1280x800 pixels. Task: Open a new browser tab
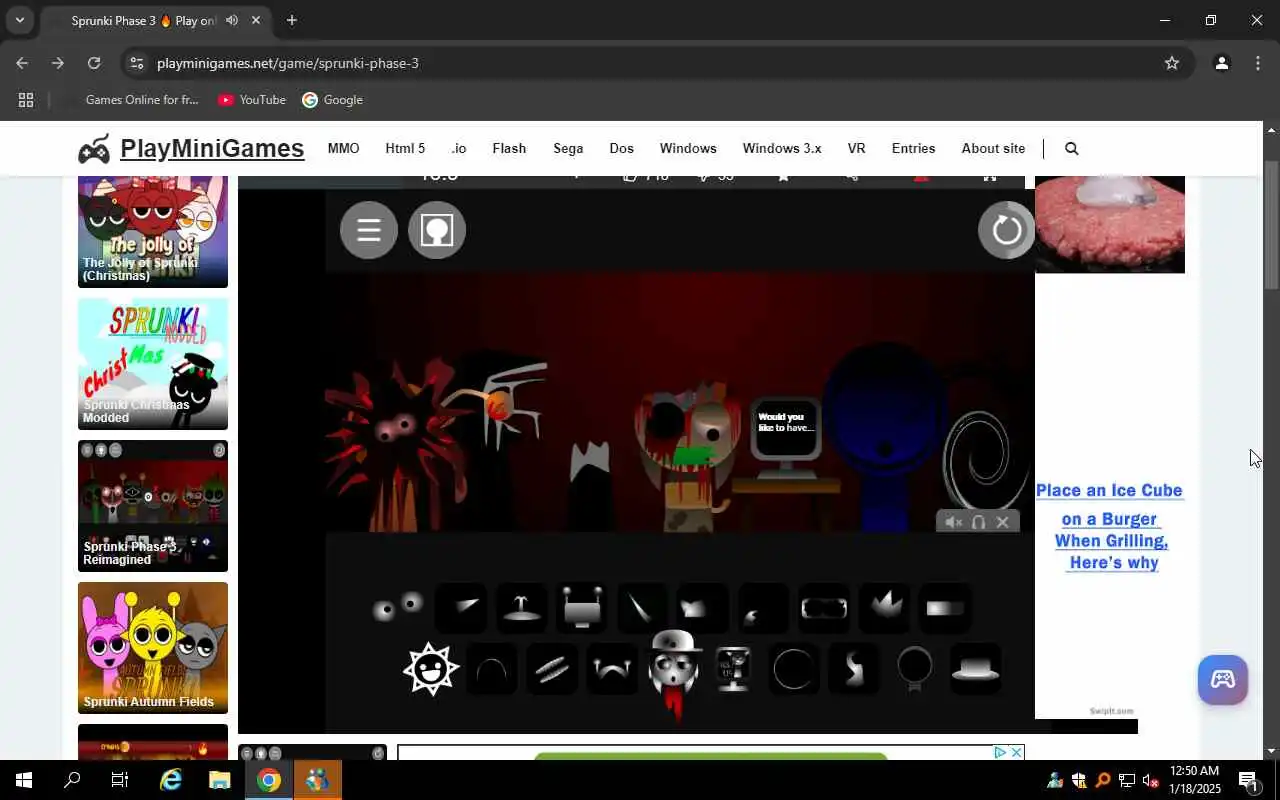[x=291, y=20]
